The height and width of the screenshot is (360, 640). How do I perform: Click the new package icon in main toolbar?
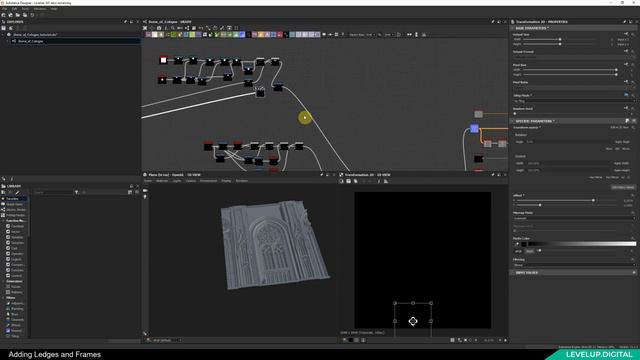pyautogui.click(x=4, y=15)
